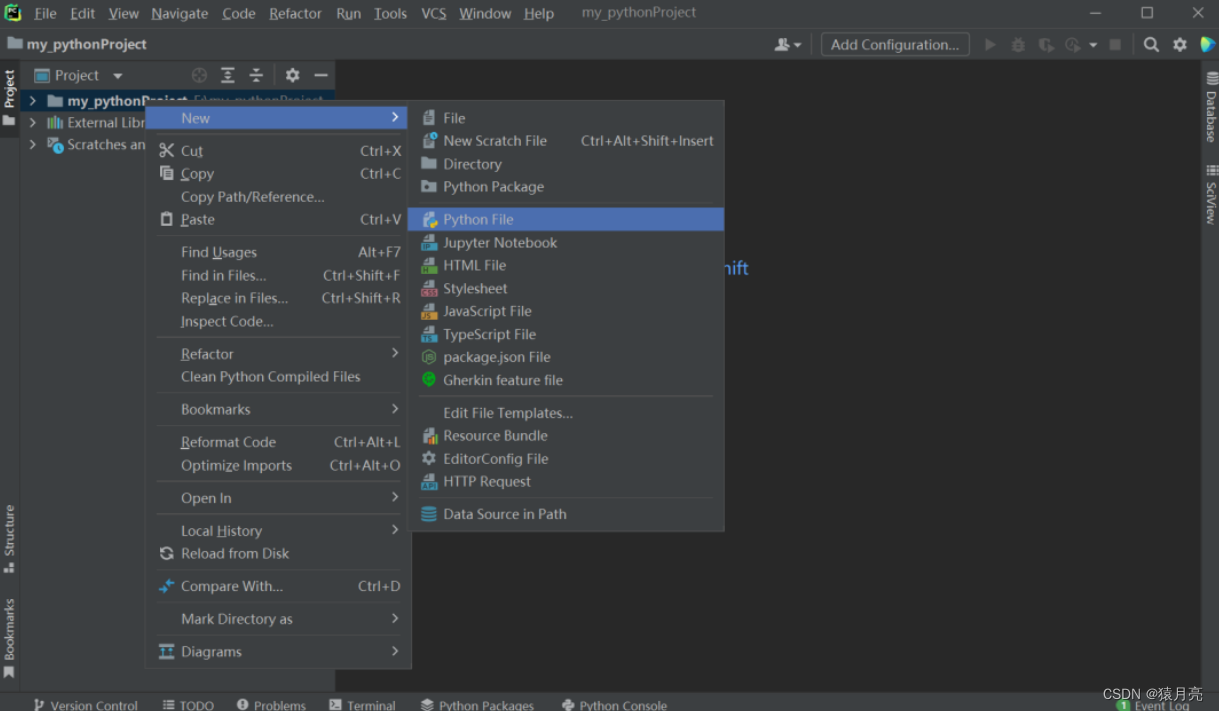This screenshot has height=711, width=1219.
Task: Open the VCS menu
Action: pyautogui.click(x=433, y=13)
